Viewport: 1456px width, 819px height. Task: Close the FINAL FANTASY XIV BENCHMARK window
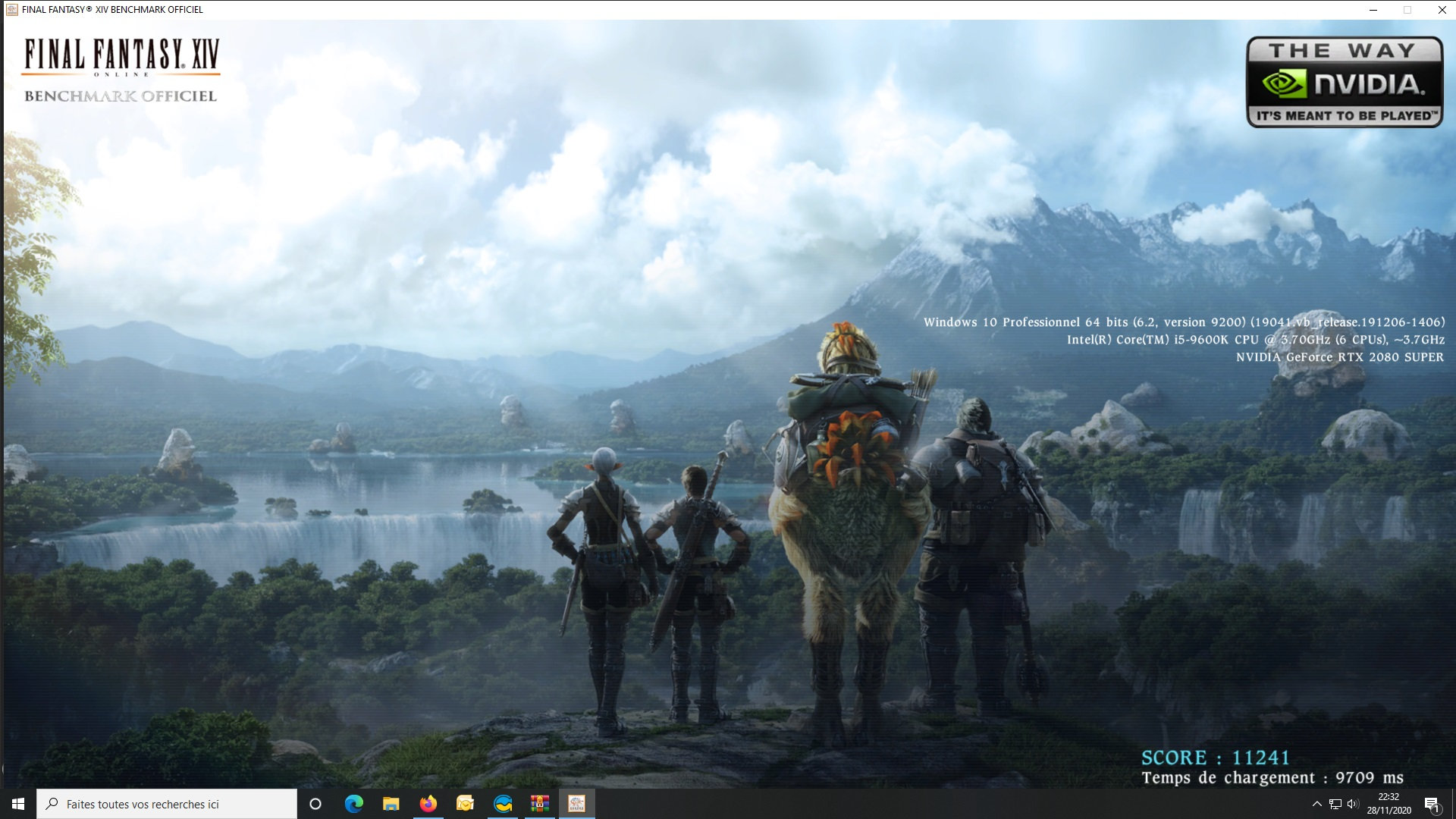coord(1442,10)
